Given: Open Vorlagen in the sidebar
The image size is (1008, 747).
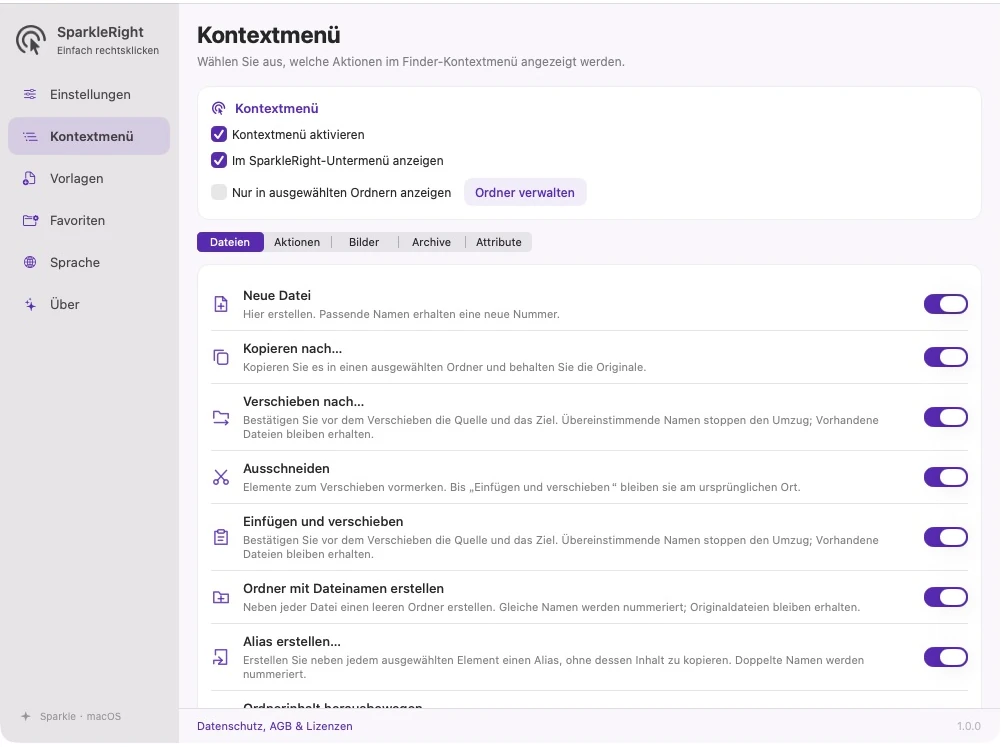Looking at the screenshot, I should pyautogui.click(x=89, y=178).
